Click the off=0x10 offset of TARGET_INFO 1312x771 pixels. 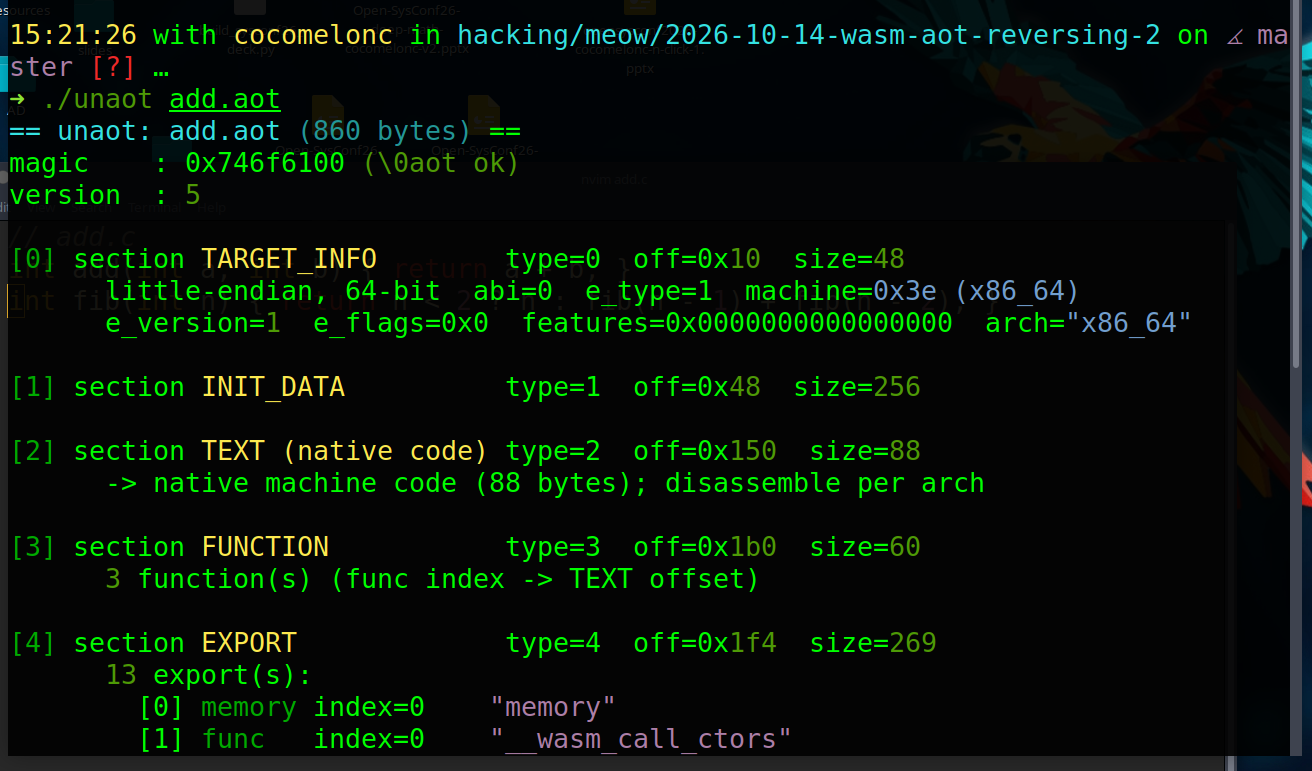pos(697,259)
